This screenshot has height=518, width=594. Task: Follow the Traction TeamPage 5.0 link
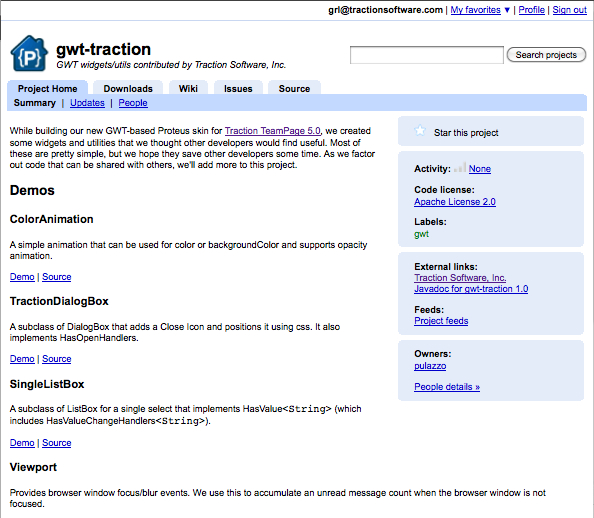(273, 131)
